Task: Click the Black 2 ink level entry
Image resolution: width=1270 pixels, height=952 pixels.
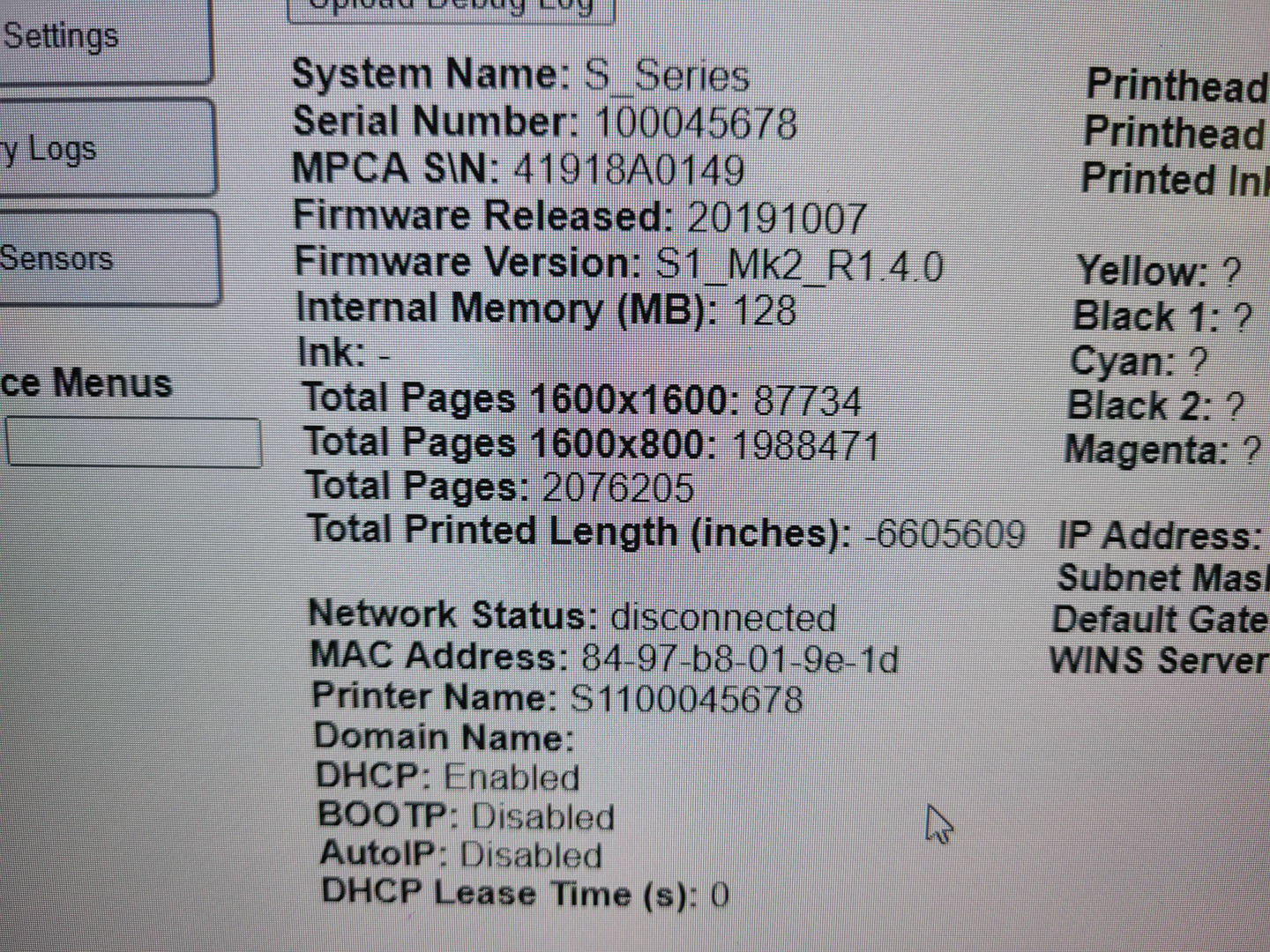Action: point(1155,405)
